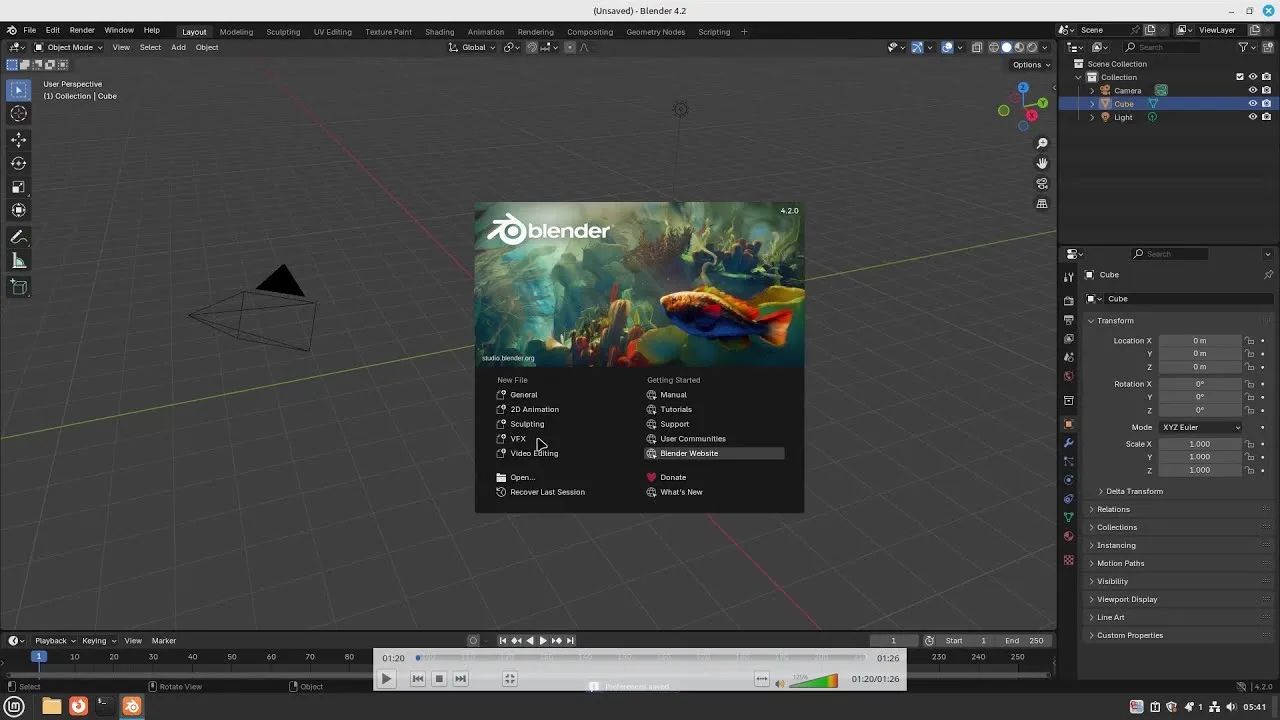The width and height of the screenshot is (1280, 720).
Task: Open the Add menu in viewport header
Action: (178, 47)
